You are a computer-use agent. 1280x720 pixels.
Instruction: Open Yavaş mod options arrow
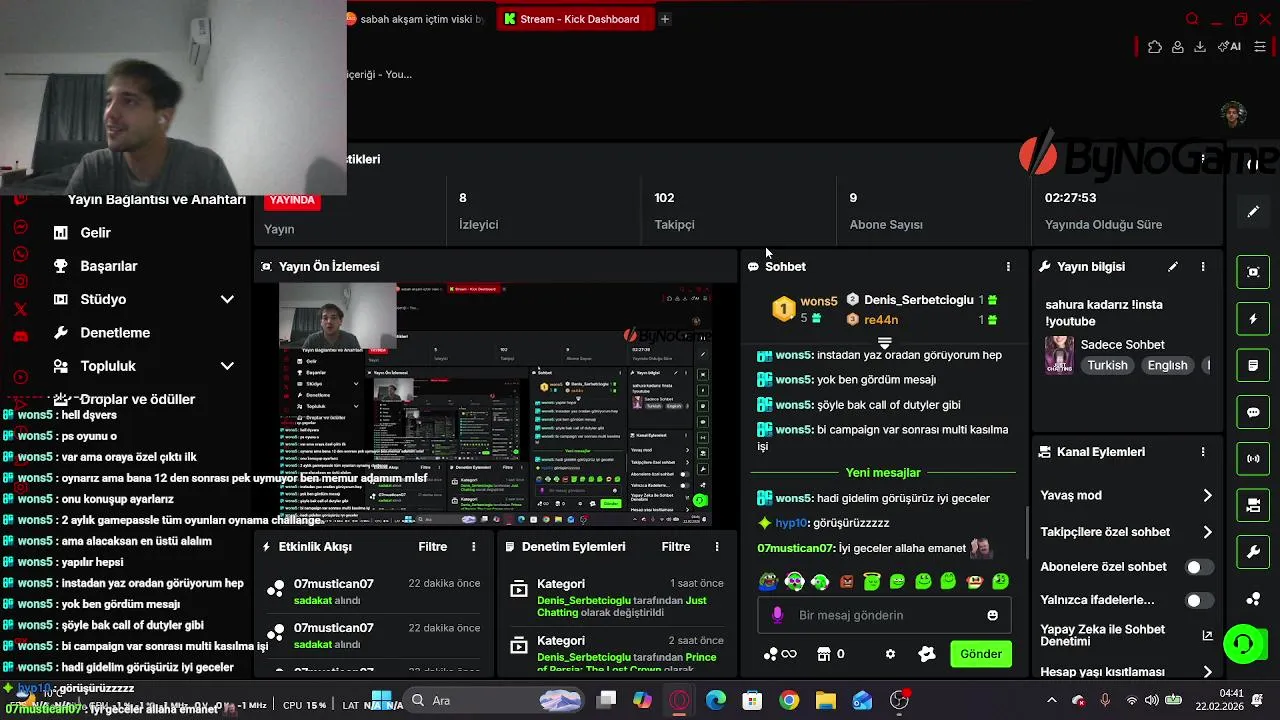click(x=1207, y=495)
